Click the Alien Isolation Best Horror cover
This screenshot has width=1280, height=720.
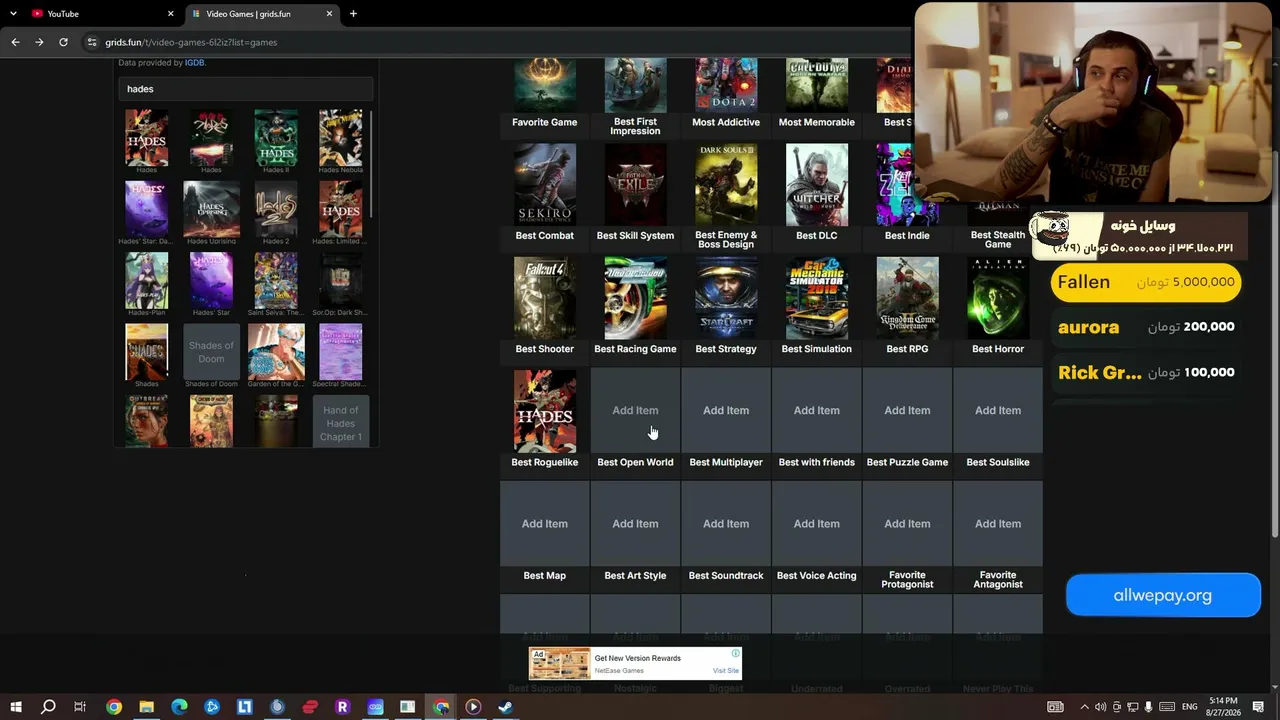tap(998, 299)
